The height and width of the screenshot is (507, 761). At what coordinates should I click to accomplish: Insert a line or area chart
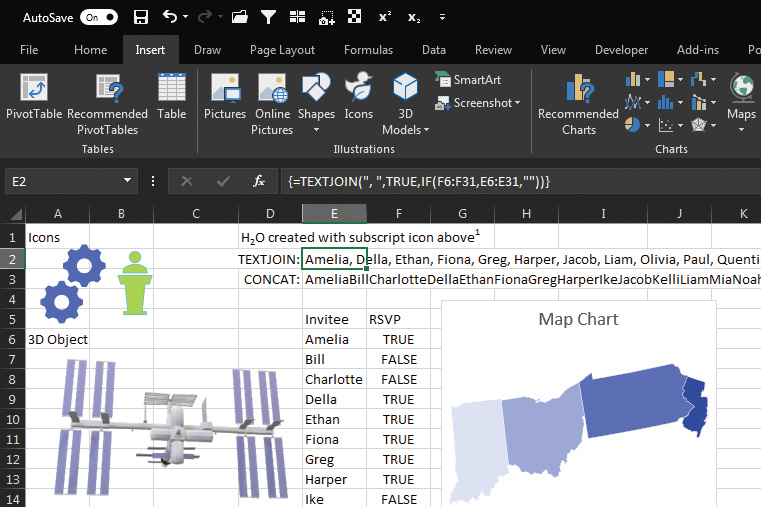638,102
